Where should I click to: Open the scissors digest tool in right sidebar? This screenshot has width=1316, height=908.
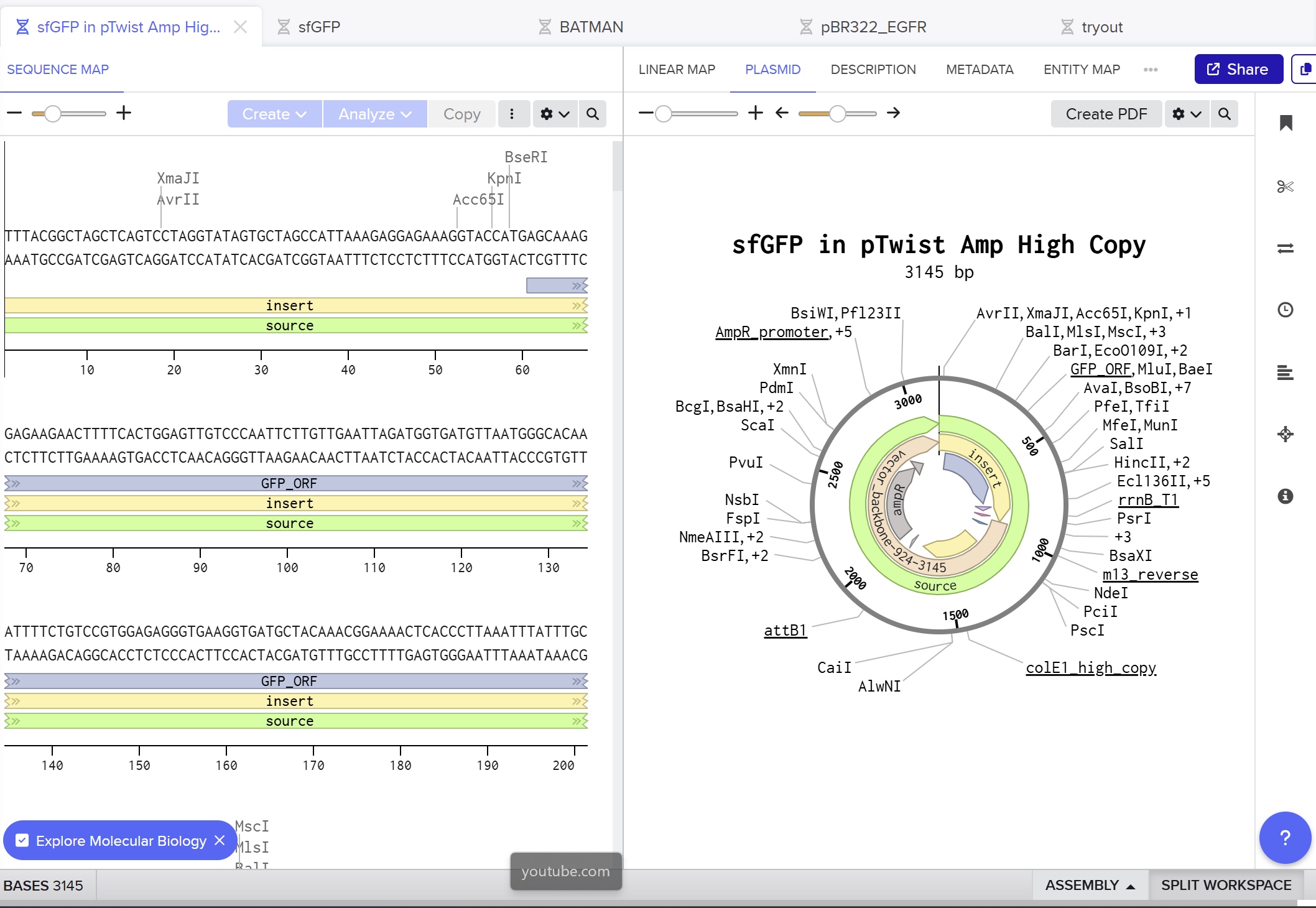[1285, 187]
